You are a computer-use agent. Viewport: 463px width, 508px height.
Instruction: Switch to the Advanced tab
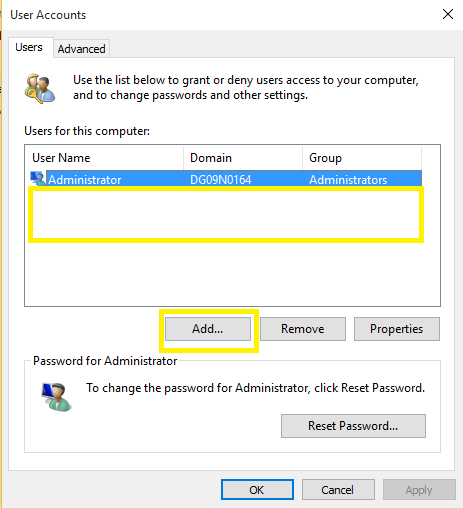point(81,49)
